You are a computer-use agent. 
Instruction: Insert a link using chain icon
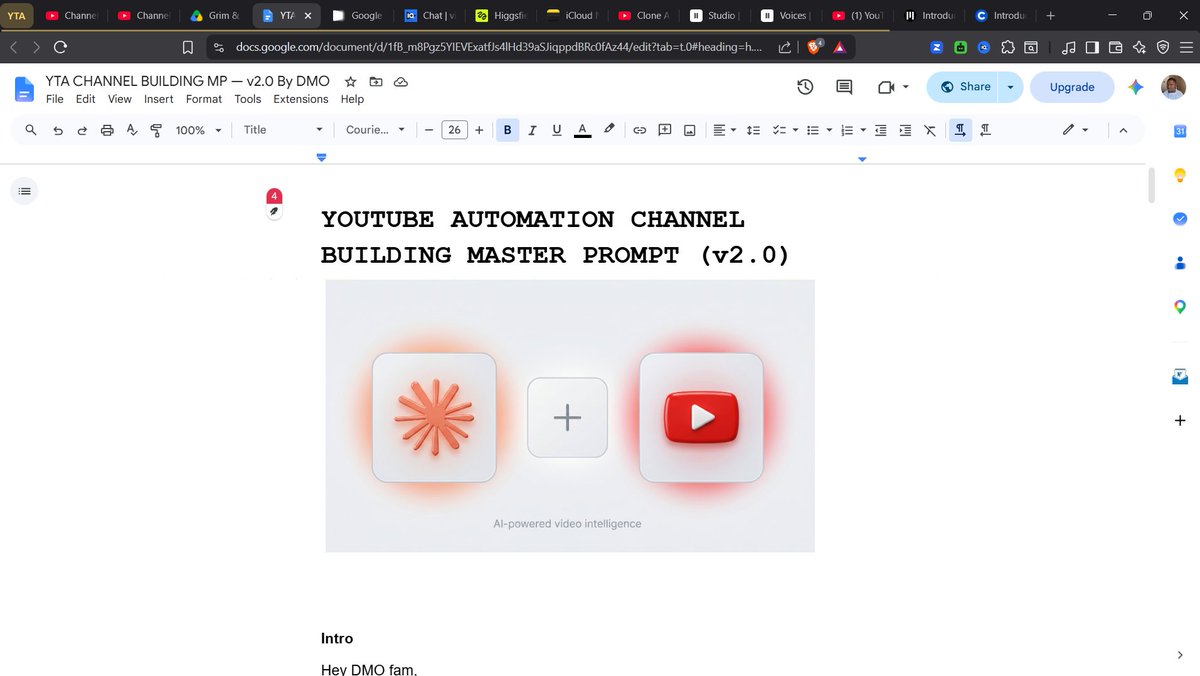(x=639, y=130)
